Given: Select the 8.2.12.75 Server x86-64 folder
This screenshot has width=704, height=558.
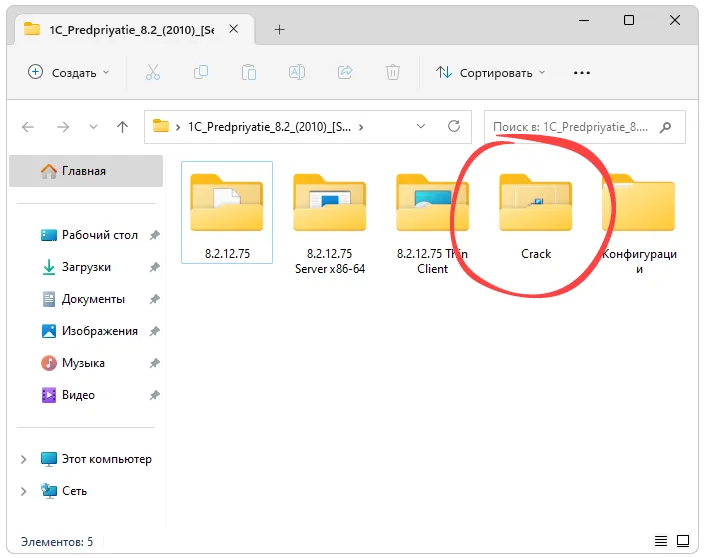Looking at the screenshot, I should 330,223.
